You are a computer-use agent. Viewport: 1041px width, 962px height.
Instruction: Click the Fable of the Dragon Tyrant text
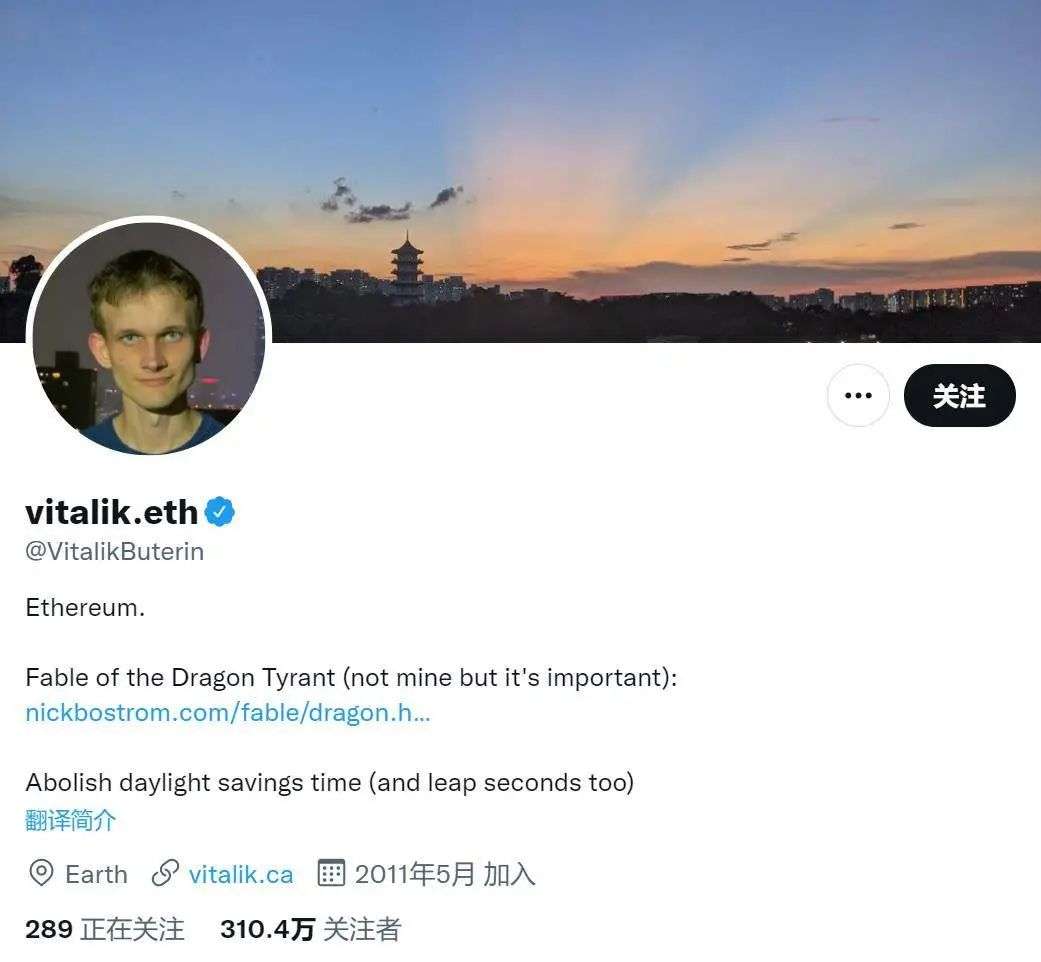(x=180, y=678)
